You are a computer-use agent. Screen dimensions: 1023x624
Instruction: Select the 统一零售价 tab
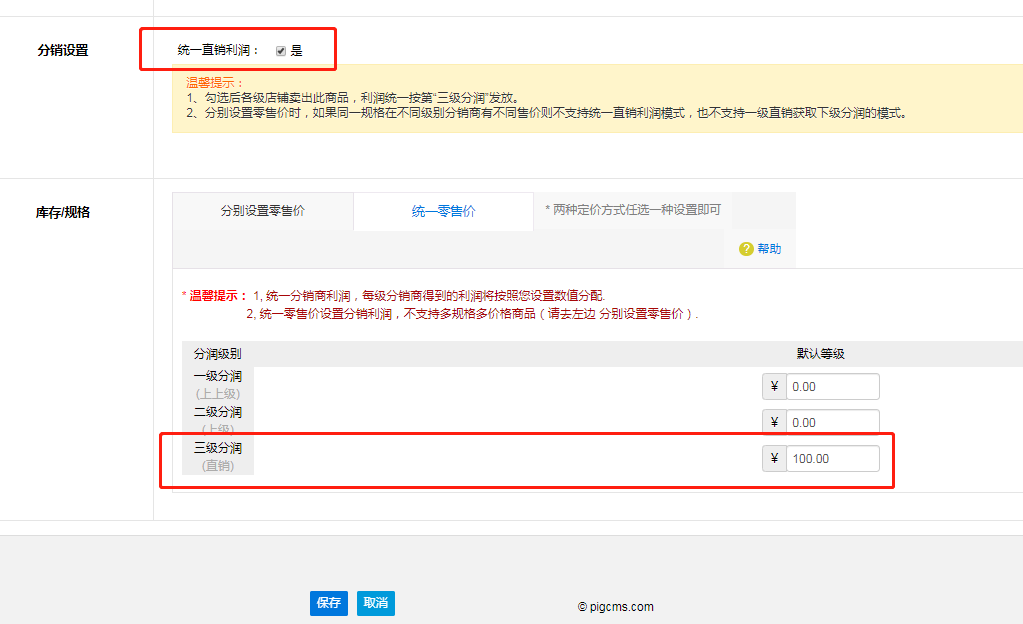click(x=444, y=211)
